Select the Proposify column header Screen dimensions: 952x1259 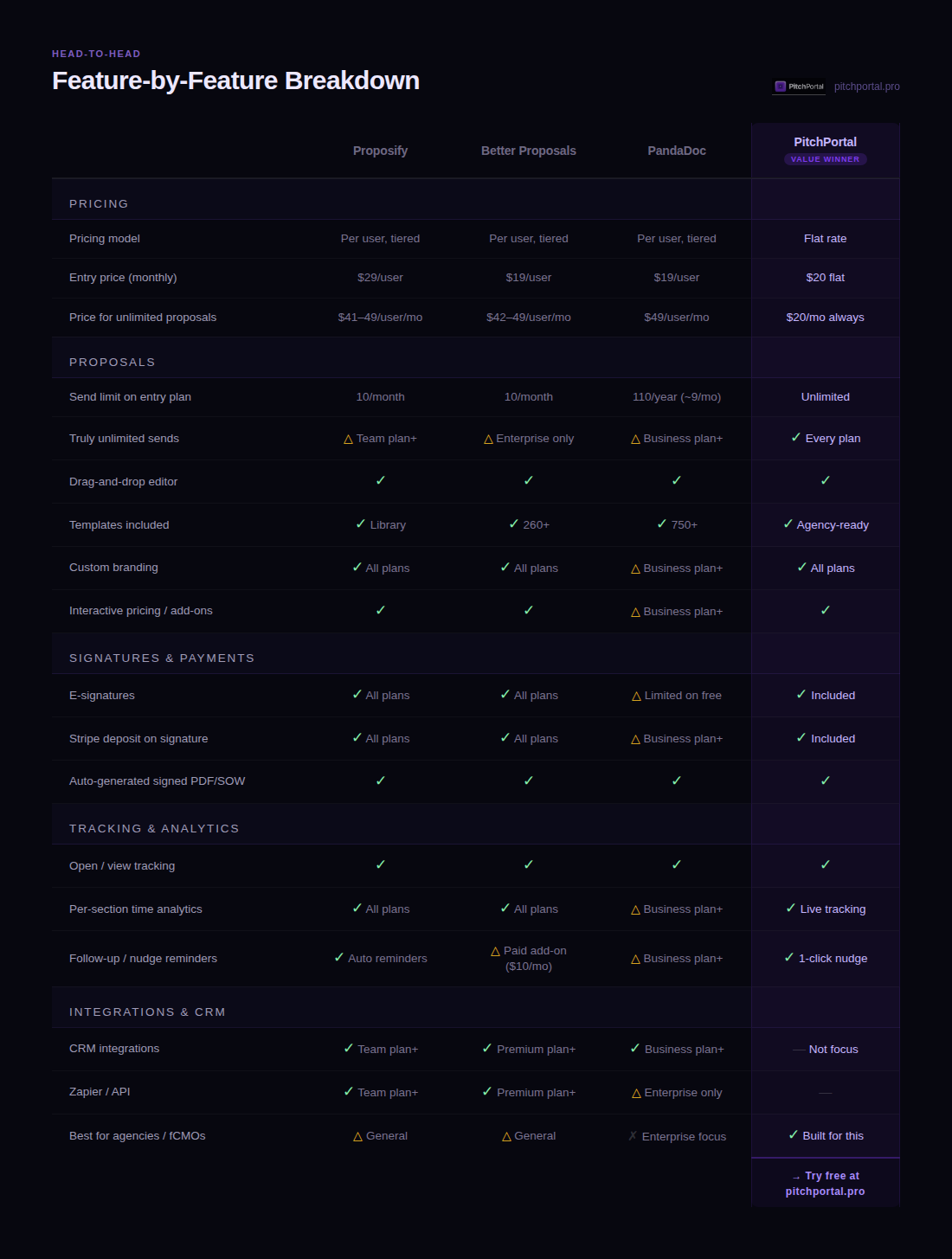coord(380,151)
